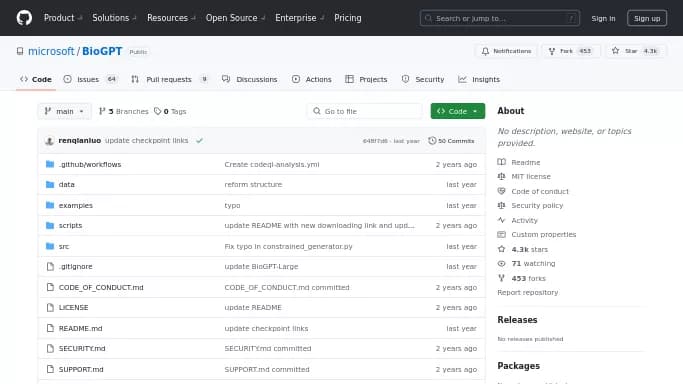The width and height of the screenshot is (683, 384).
Task: Click the forks icon in About
Action: coord(501,278)
